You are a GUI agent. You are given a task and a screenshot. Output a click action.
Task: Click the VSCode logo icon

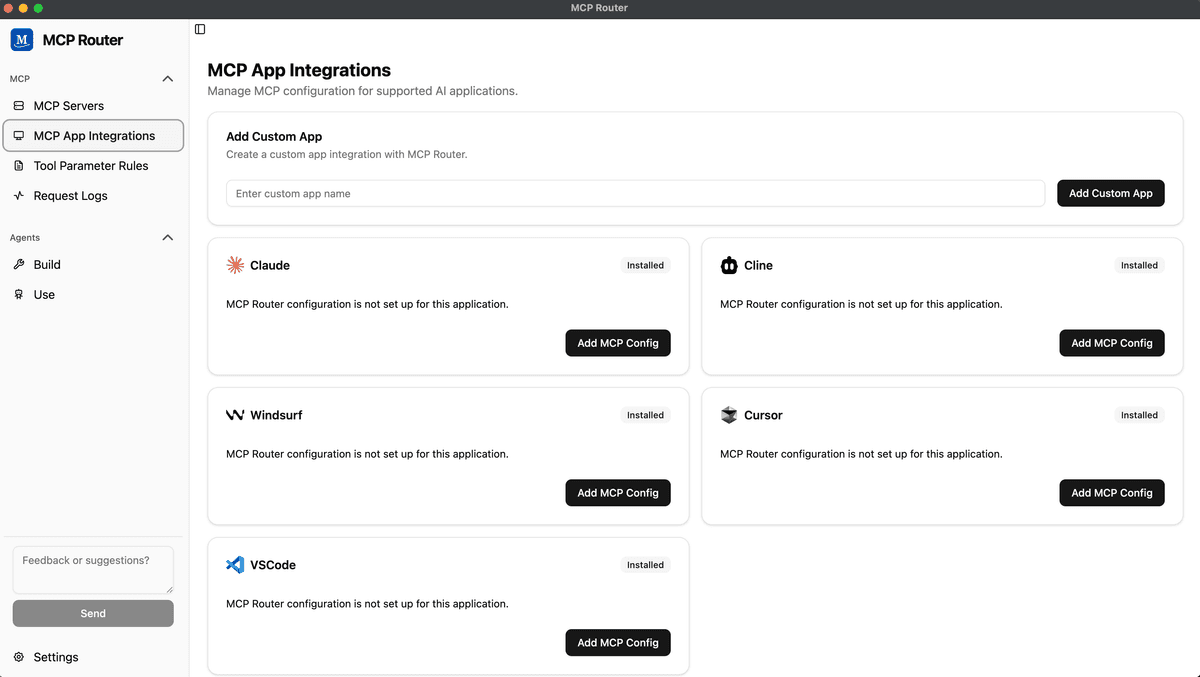[235, 565]
